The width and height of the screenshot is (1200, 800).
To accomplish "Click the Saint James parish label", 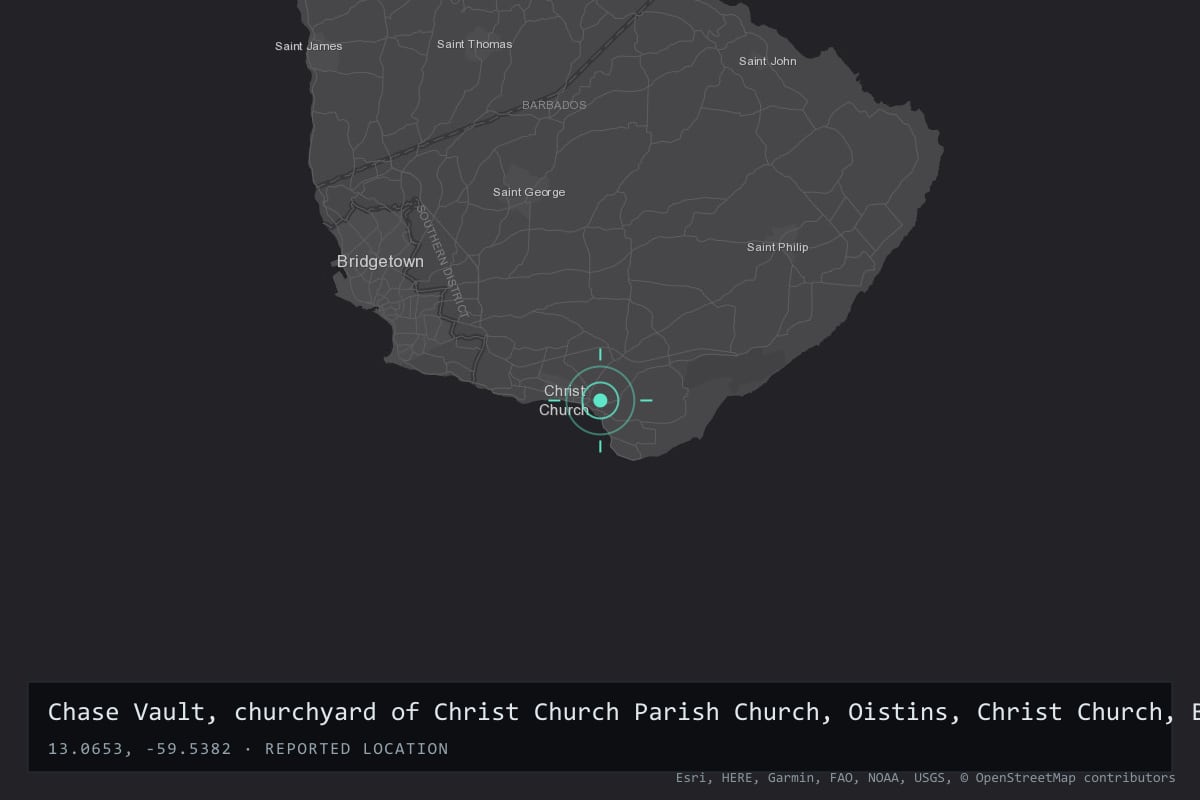I will point(309,46).
